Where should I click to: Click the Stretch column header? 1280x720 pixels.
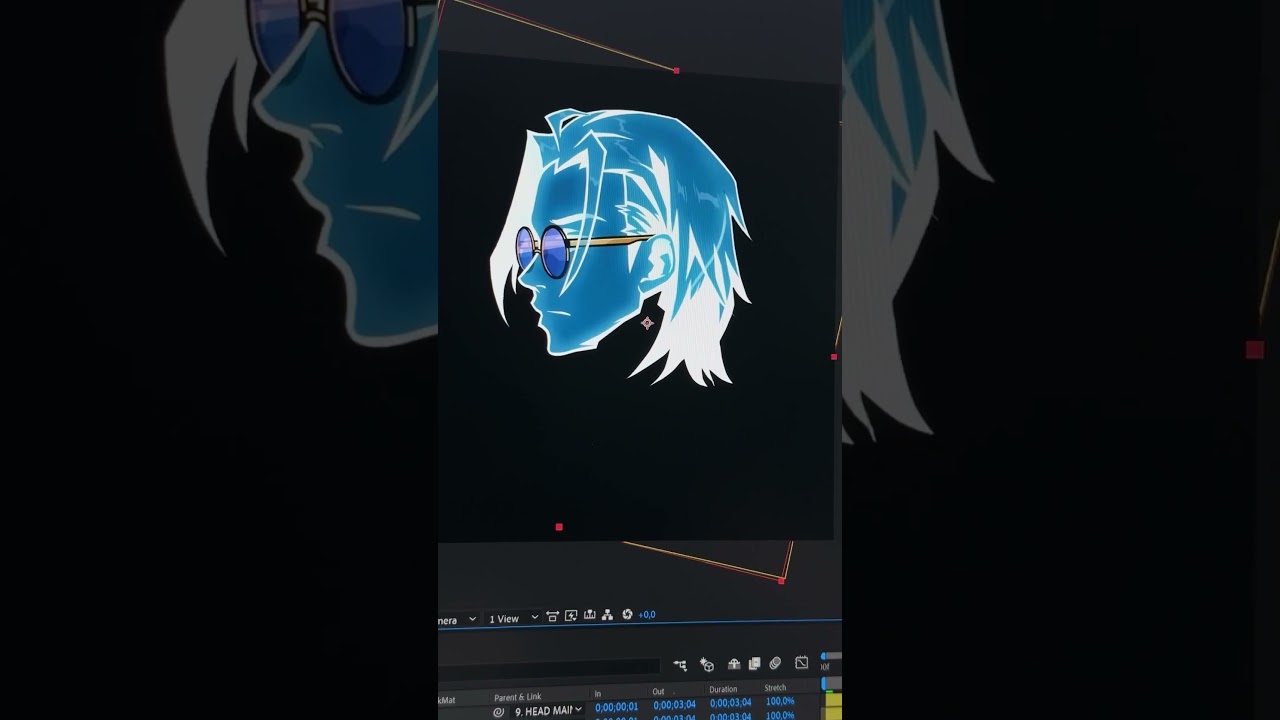pyautogui.click(x=775, y=687)
